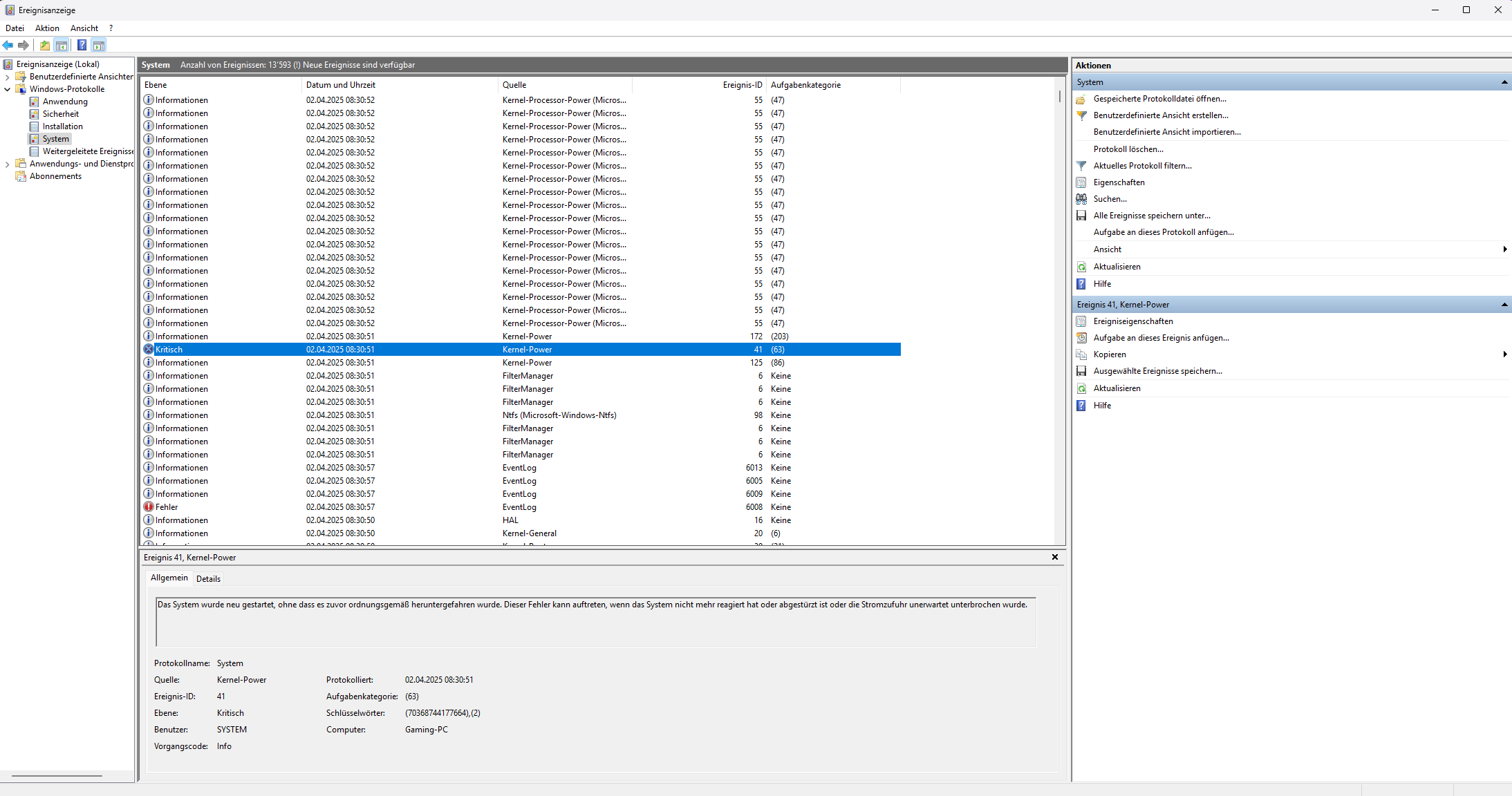Click the blue back arrow in toolbar
The width and height of the screenshot is (1512, 796).
pos(8,46)
